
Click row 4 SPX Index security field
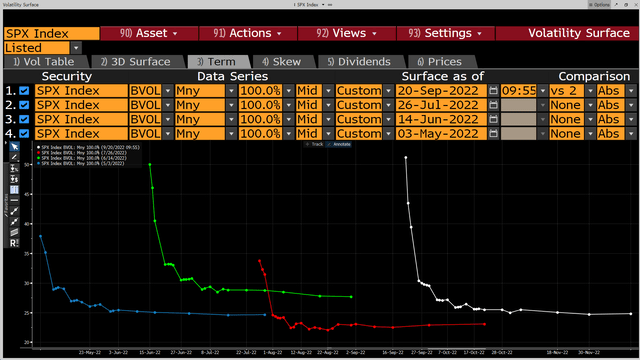pos(81,133)
